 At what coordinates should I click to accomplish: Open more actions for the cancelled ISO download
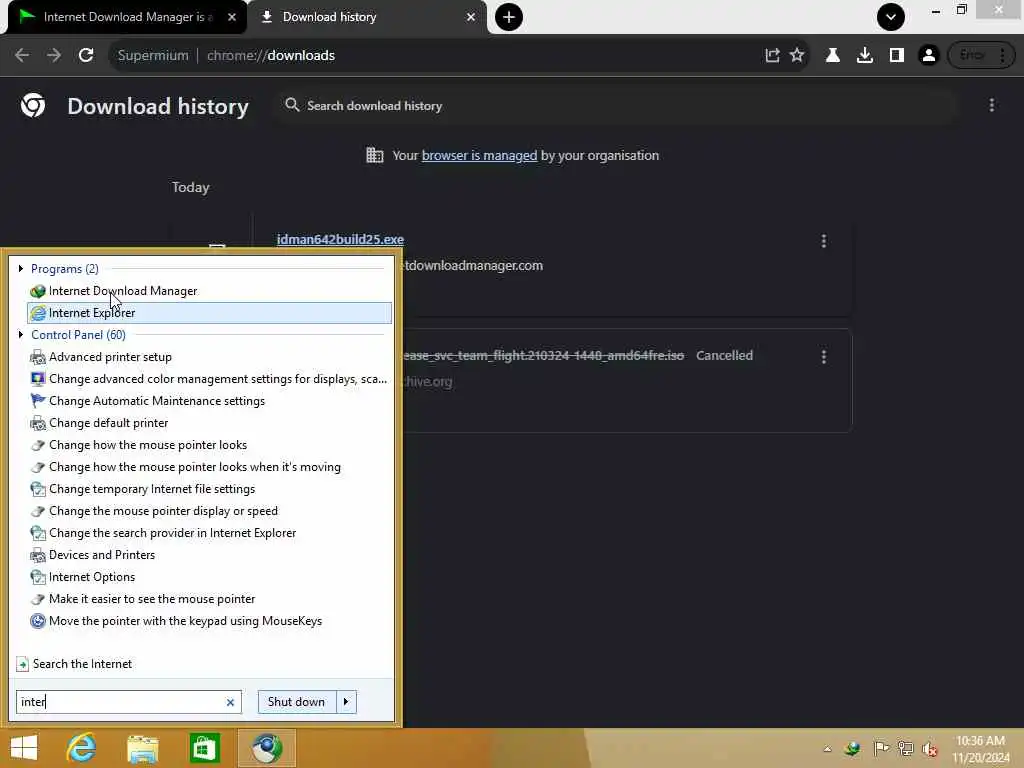pyautogui.click(x=824, y=357)
